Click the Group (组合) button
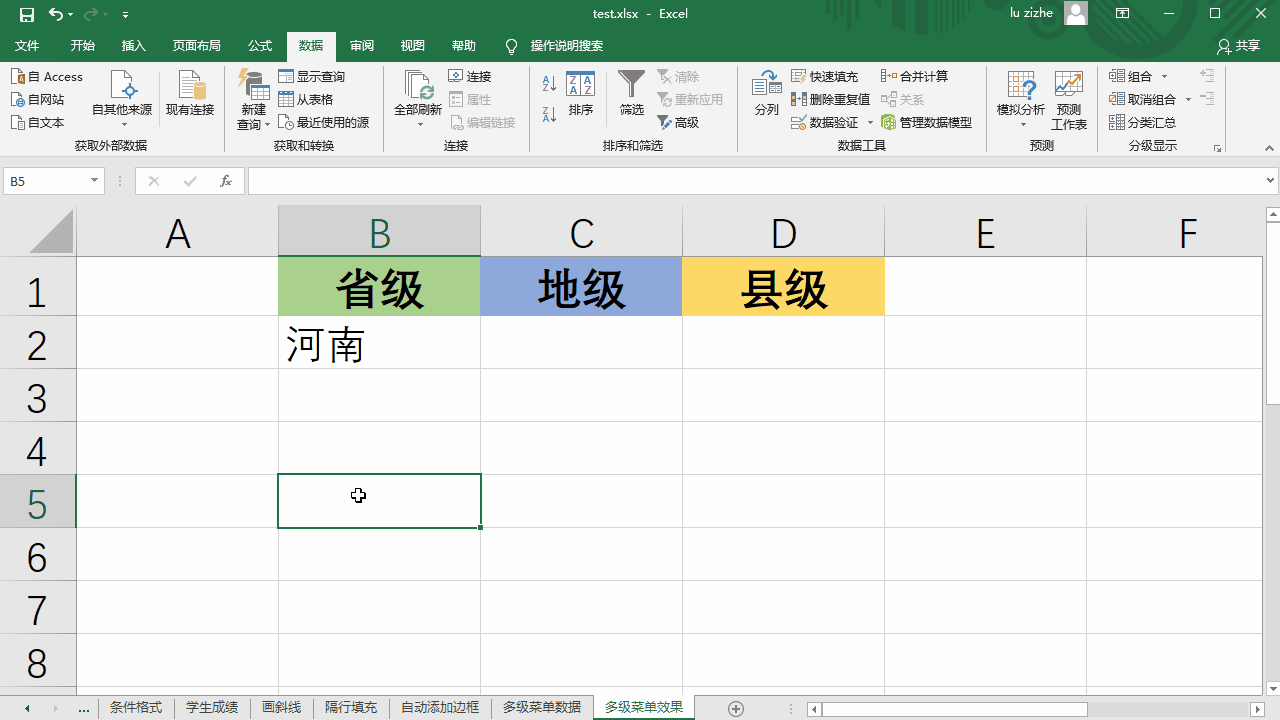 (x=1131, y=76)
